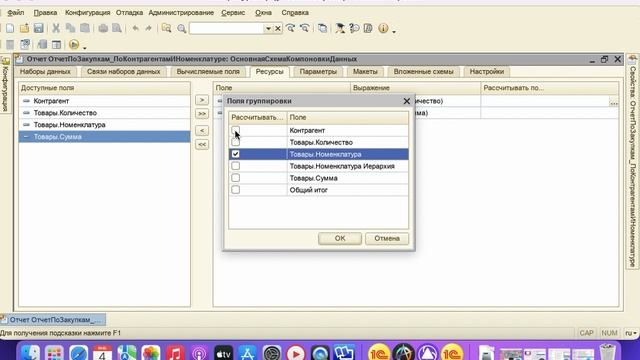
Task: Switch to the Наборы данных tab
Action: tap(45, 71)
